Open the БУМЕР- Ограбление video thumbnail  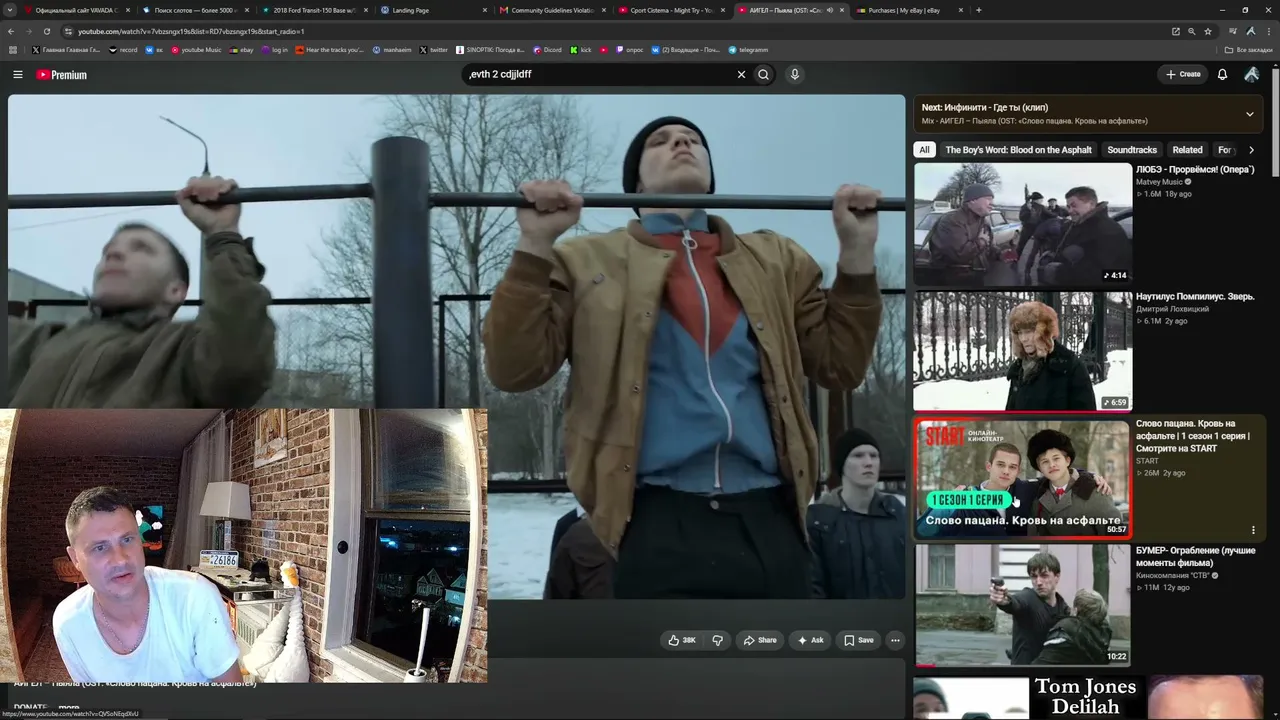tap(1023, 605)
